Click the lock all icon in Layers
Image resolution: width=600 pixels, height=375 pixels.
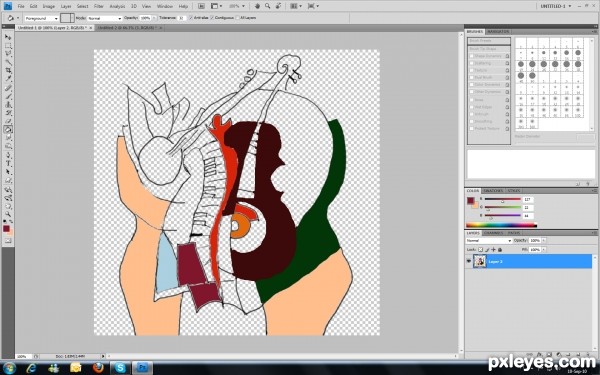(x=500, y=249)
